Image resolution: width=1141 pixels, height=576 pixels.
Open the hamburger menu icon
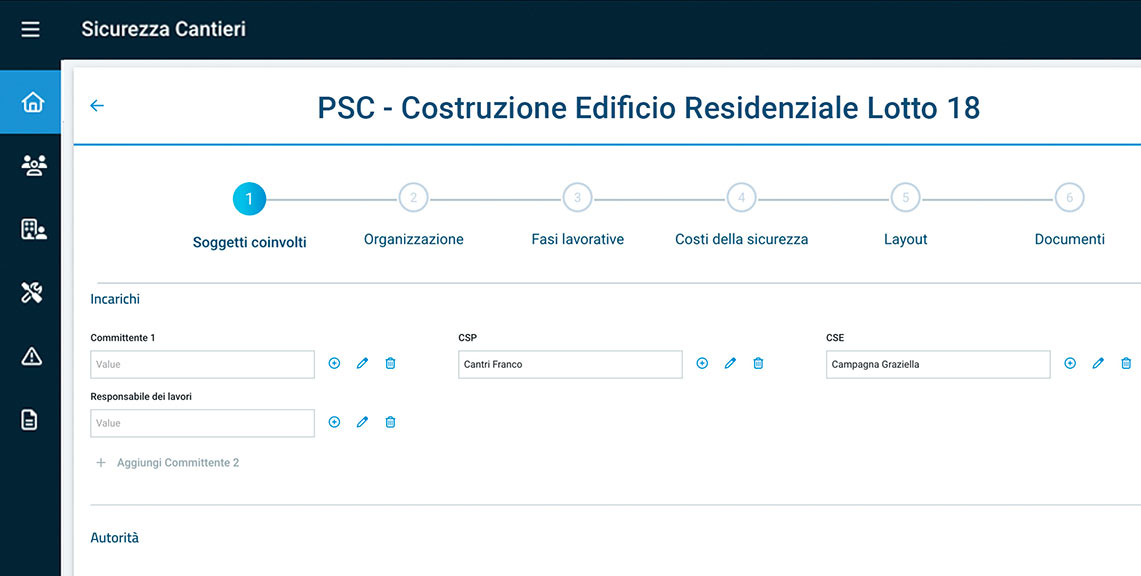click(x=31, y=29)
